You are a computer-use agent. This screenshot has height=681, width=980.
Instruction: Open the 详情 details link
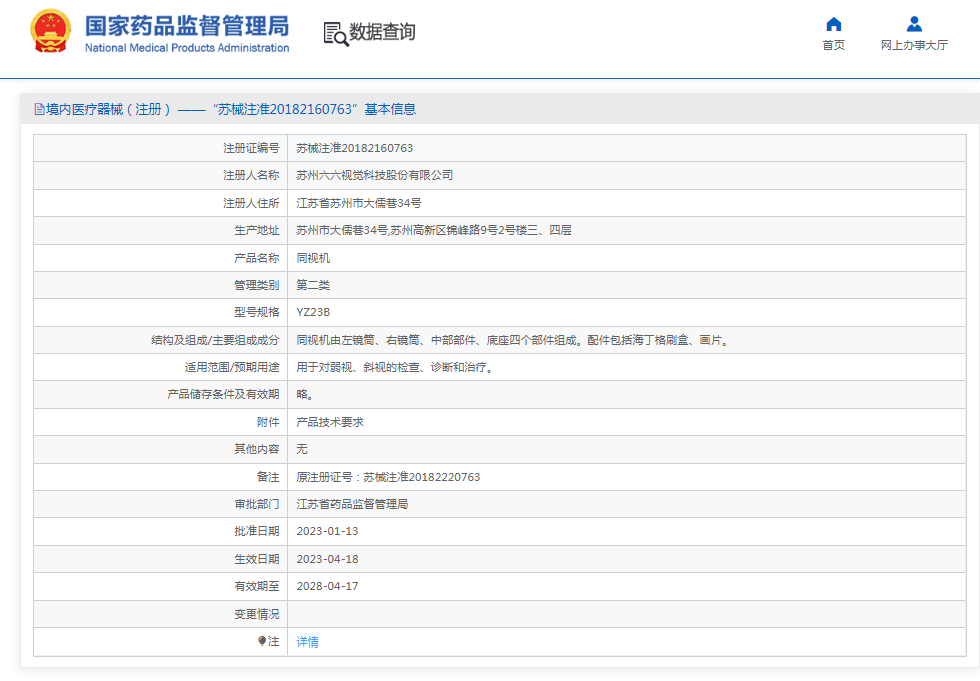[x=307, y=642]
